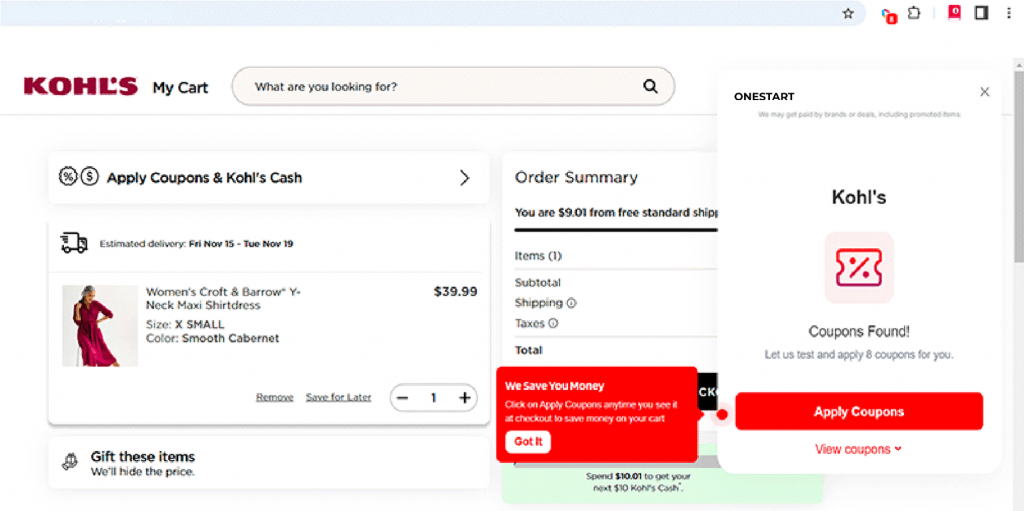Click the $39.99 item price
Screen dimensions: 1024x511
click(455, 291)
